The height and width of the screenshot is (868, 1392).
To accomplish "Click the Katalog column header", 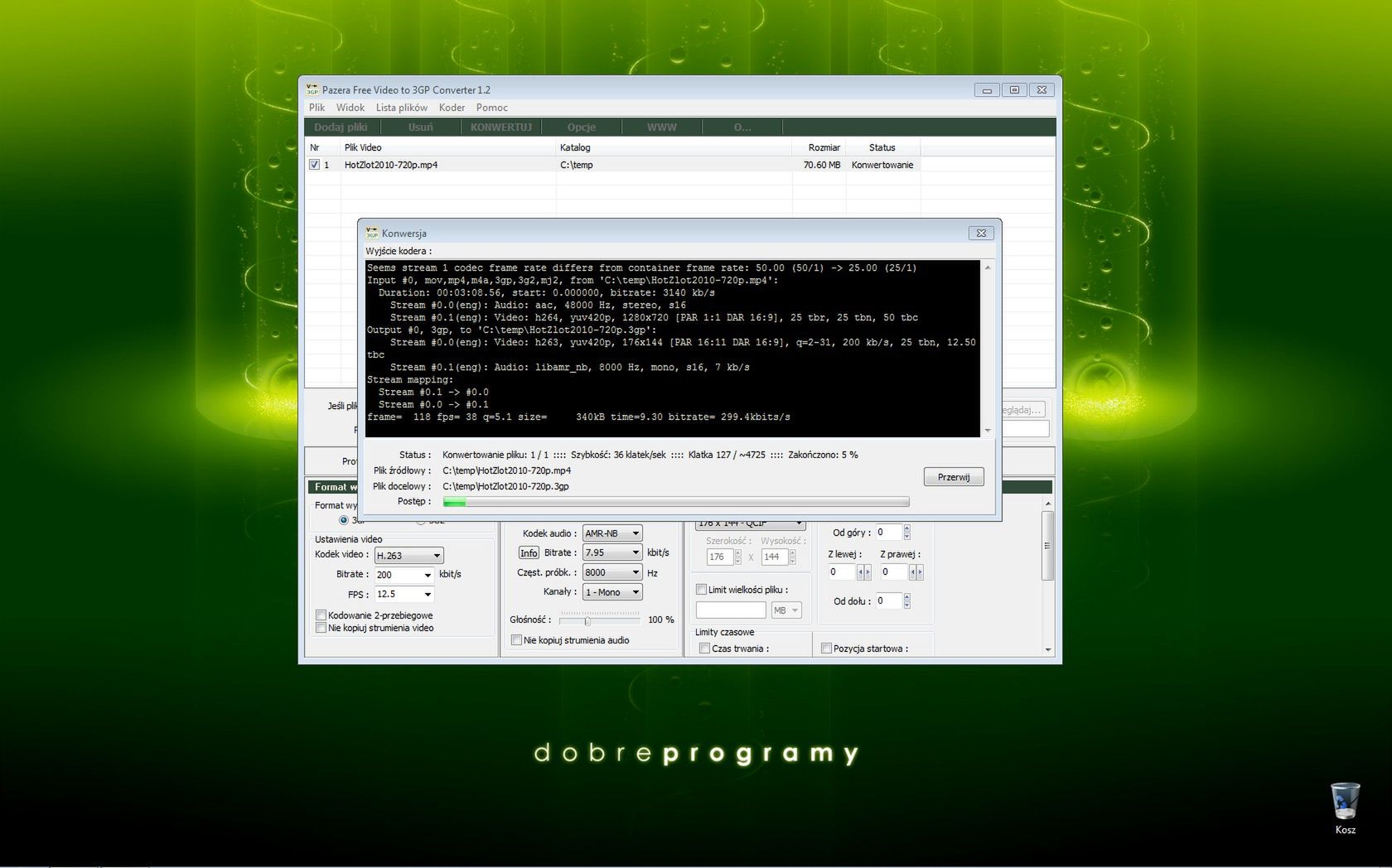I will click(674, 147).
